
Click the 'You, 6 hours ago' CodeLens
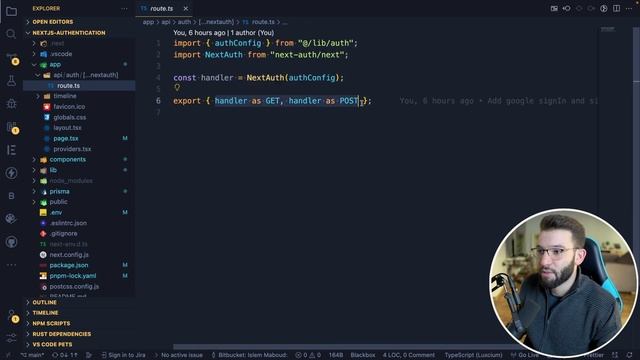click(x=223, y=33)
